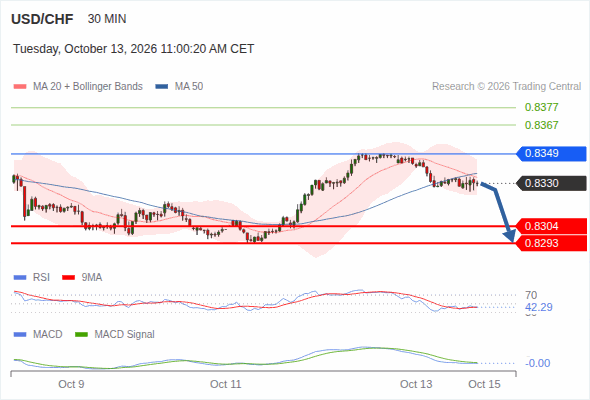Click the 'MACD Signal' legend label
The image size is (590, 400).
point(125,335)
